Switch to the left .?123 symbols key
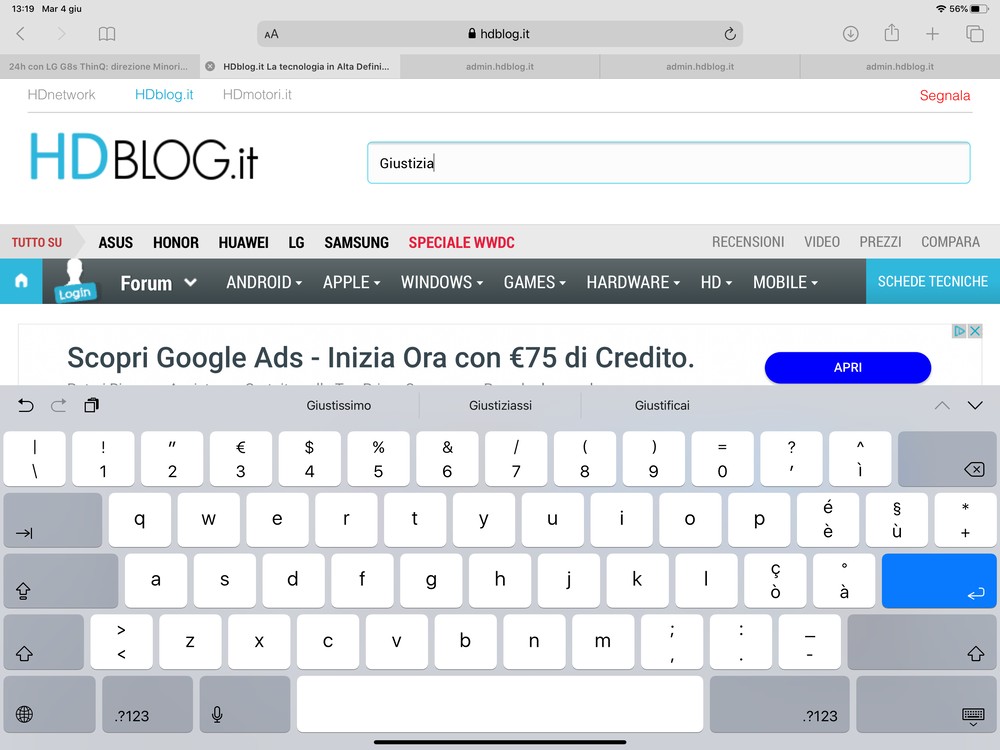The image size is (1000, 750). [x=147, y=704]
